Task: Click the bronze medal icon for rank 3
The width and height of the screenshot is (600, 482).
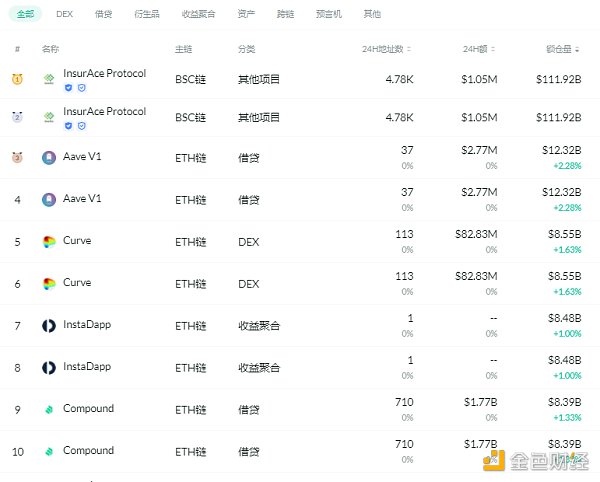Action: [17, 157]
